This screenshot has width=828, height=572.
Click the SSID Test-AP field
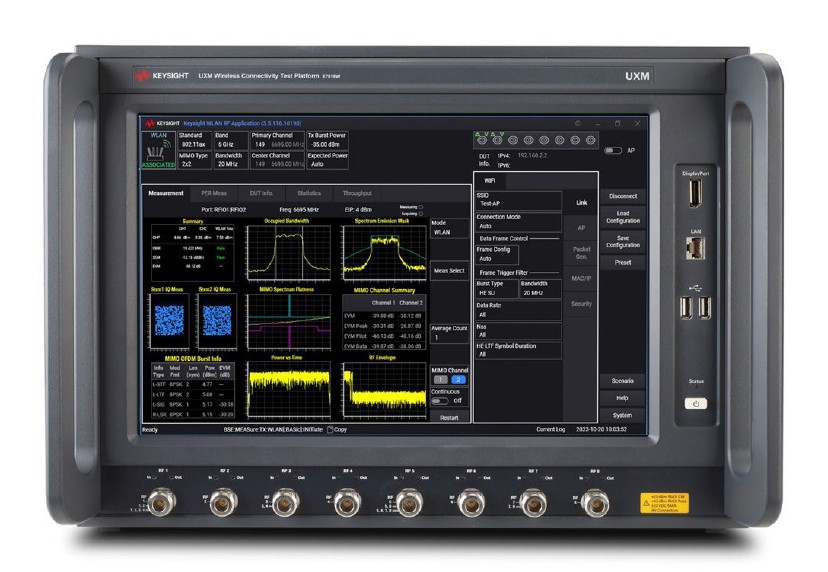518,200
